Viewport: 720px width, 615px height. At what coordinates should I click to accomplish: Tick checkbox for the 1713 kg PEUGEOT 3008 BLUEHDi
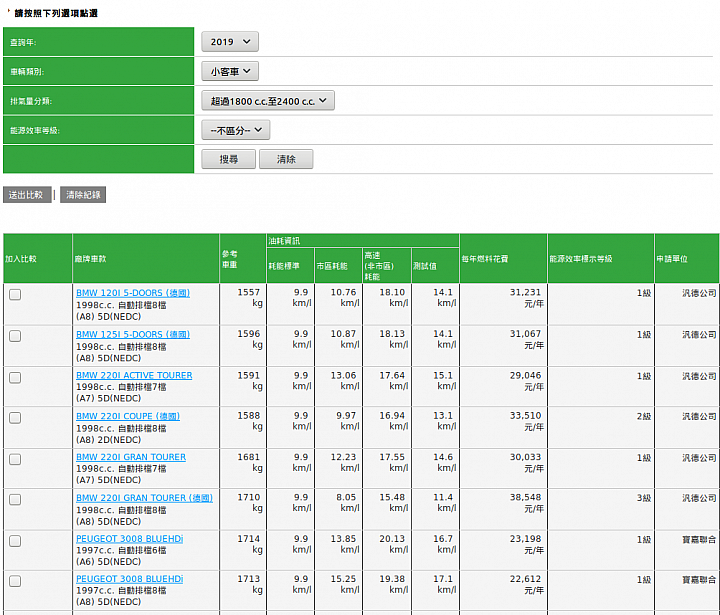tap(15, 581)
